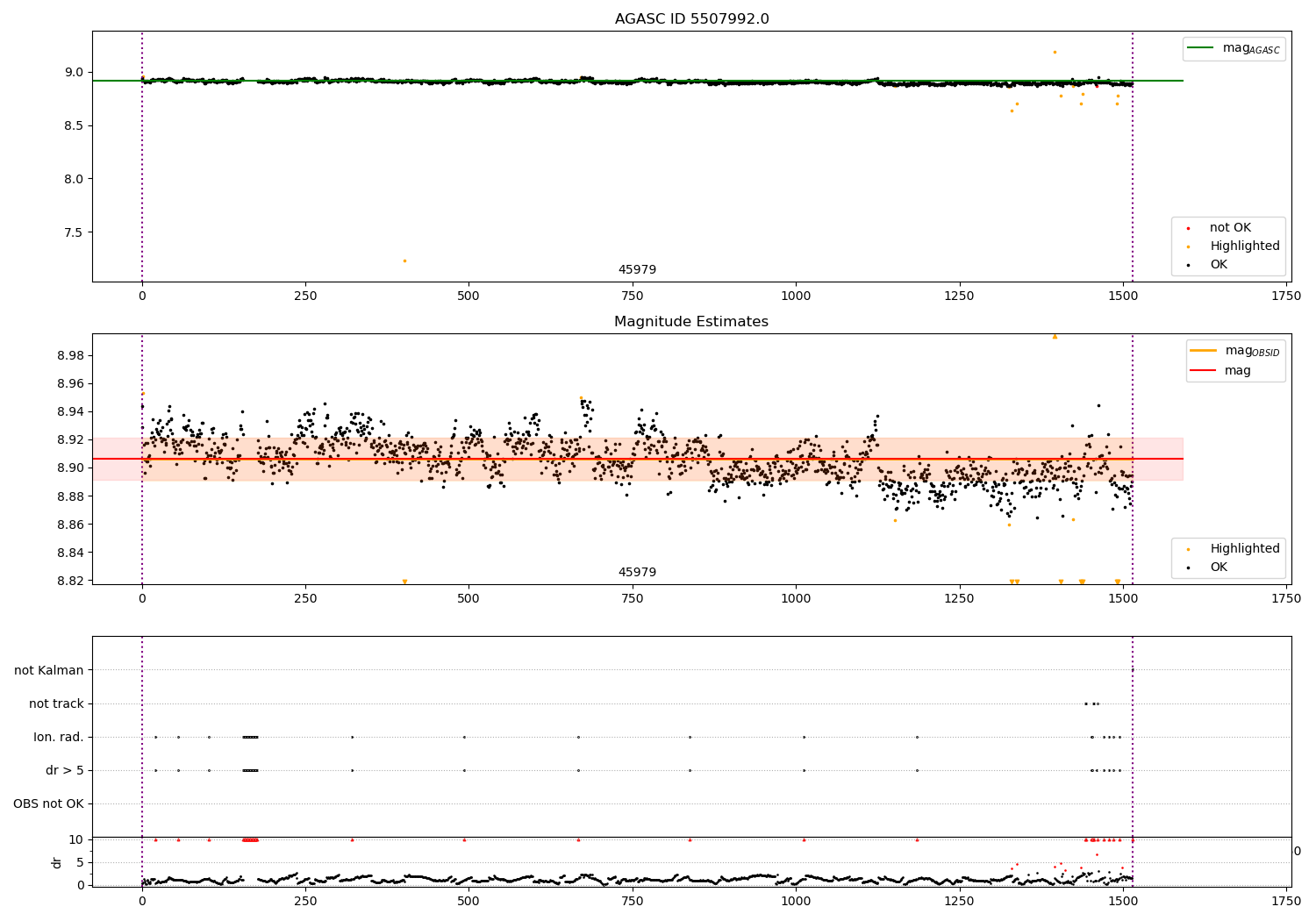This screenshot has width=1316, height=921.
Task: Select the mag OBSID legend entry
Action: point(1235,351)
